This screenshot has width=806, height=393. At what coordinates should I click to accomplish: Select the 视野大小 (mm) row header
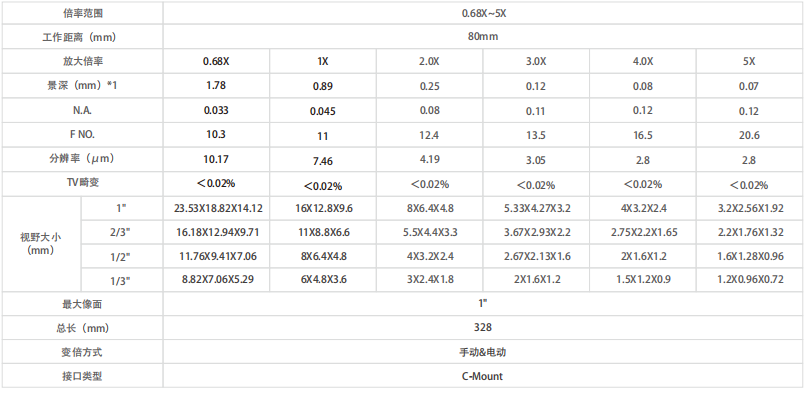(42, 244)
